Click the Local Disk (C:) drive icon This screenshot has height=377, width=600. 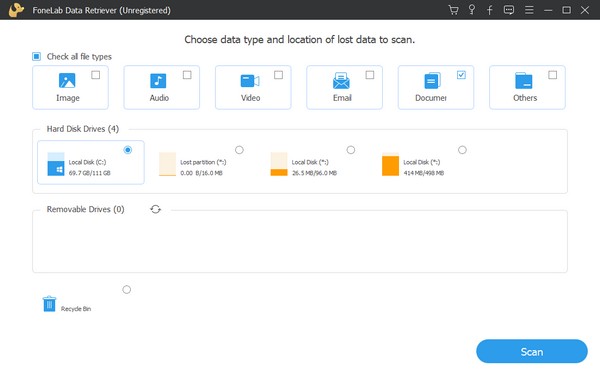(x=56, y=164)
